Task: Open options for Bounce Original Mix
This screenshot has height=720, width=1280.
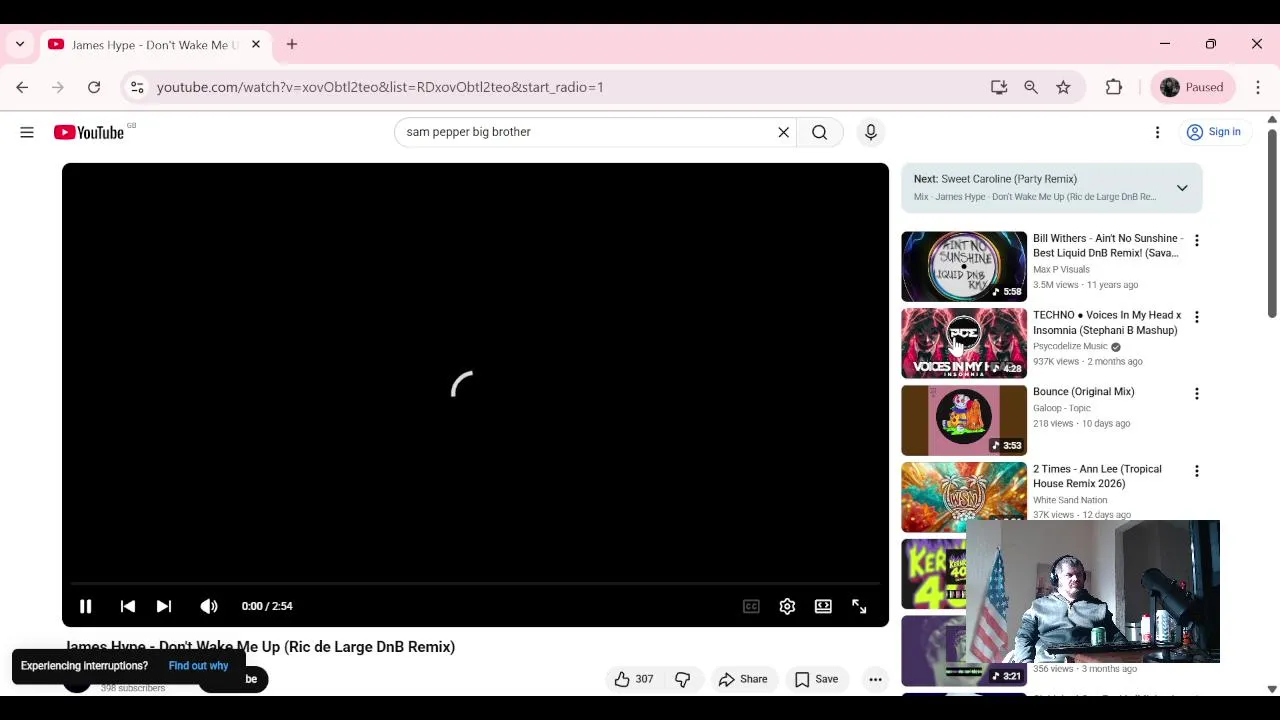Action: pyautogui.click(x=1196, y=394)
